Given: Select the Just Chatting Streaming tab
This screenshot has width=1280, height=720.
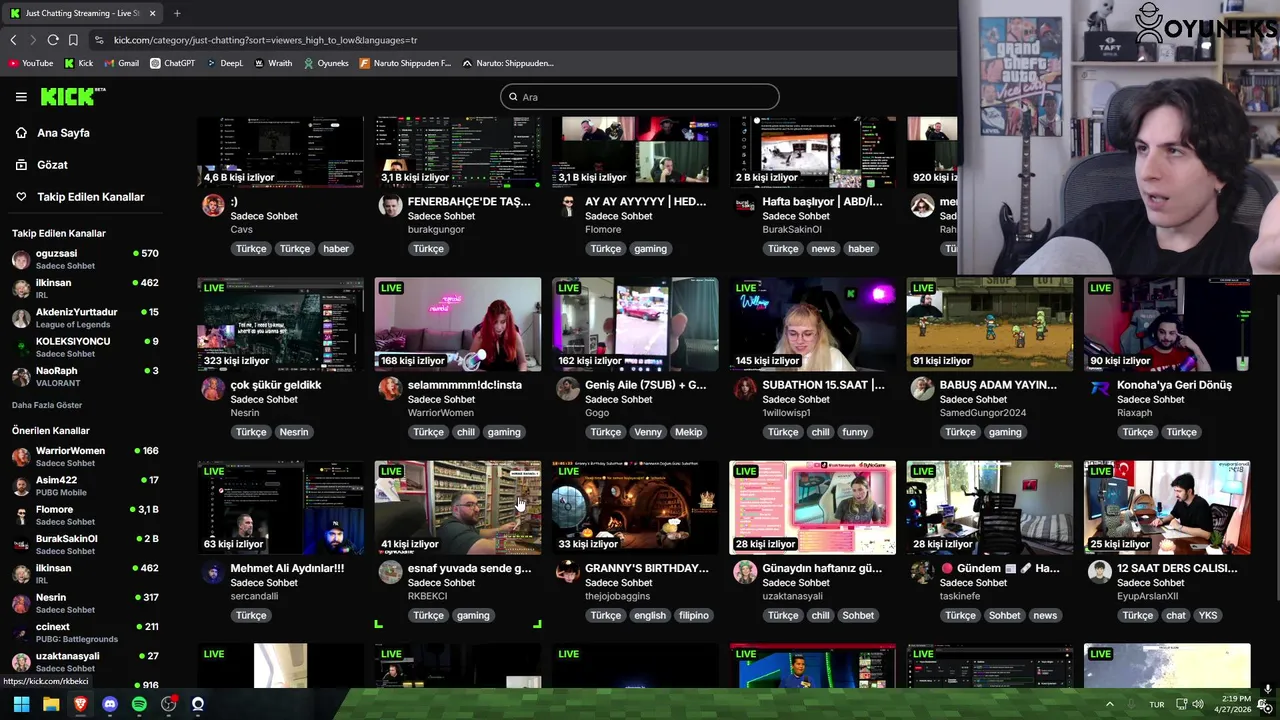Looking at the screenshot, I should 82,13.
